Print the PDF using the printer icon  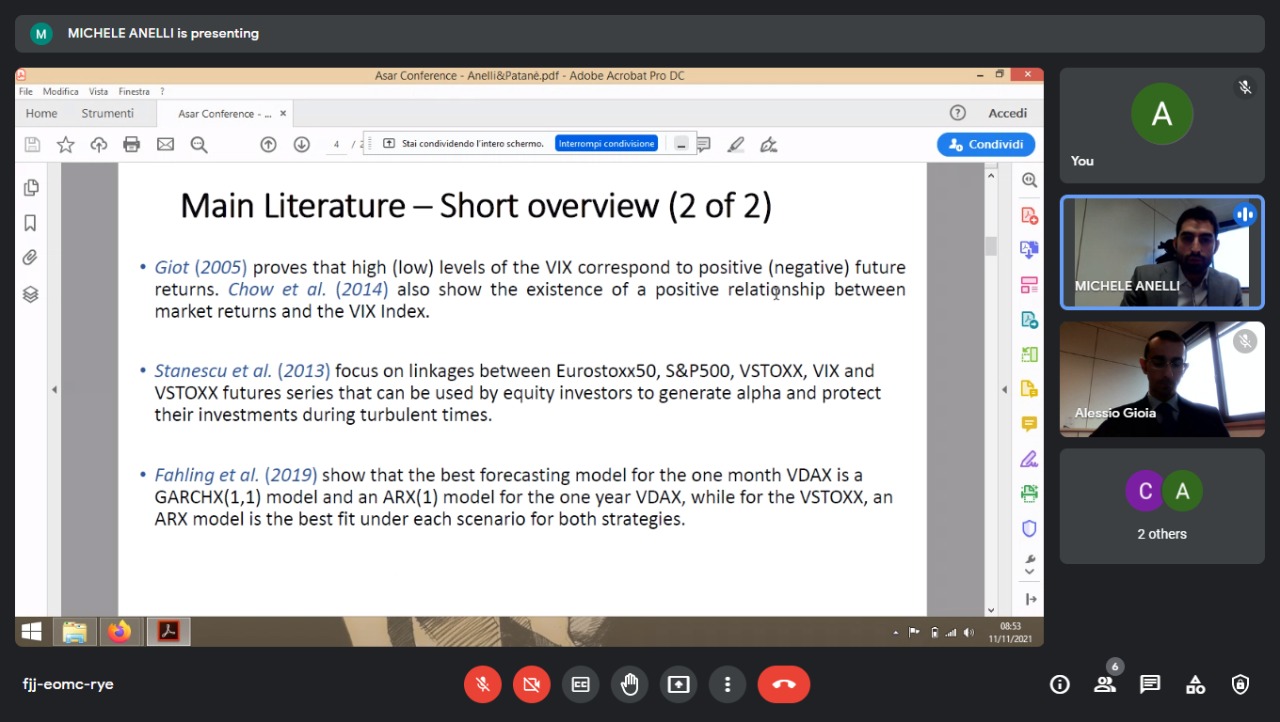pyautogui.click(x=131, y=145)
